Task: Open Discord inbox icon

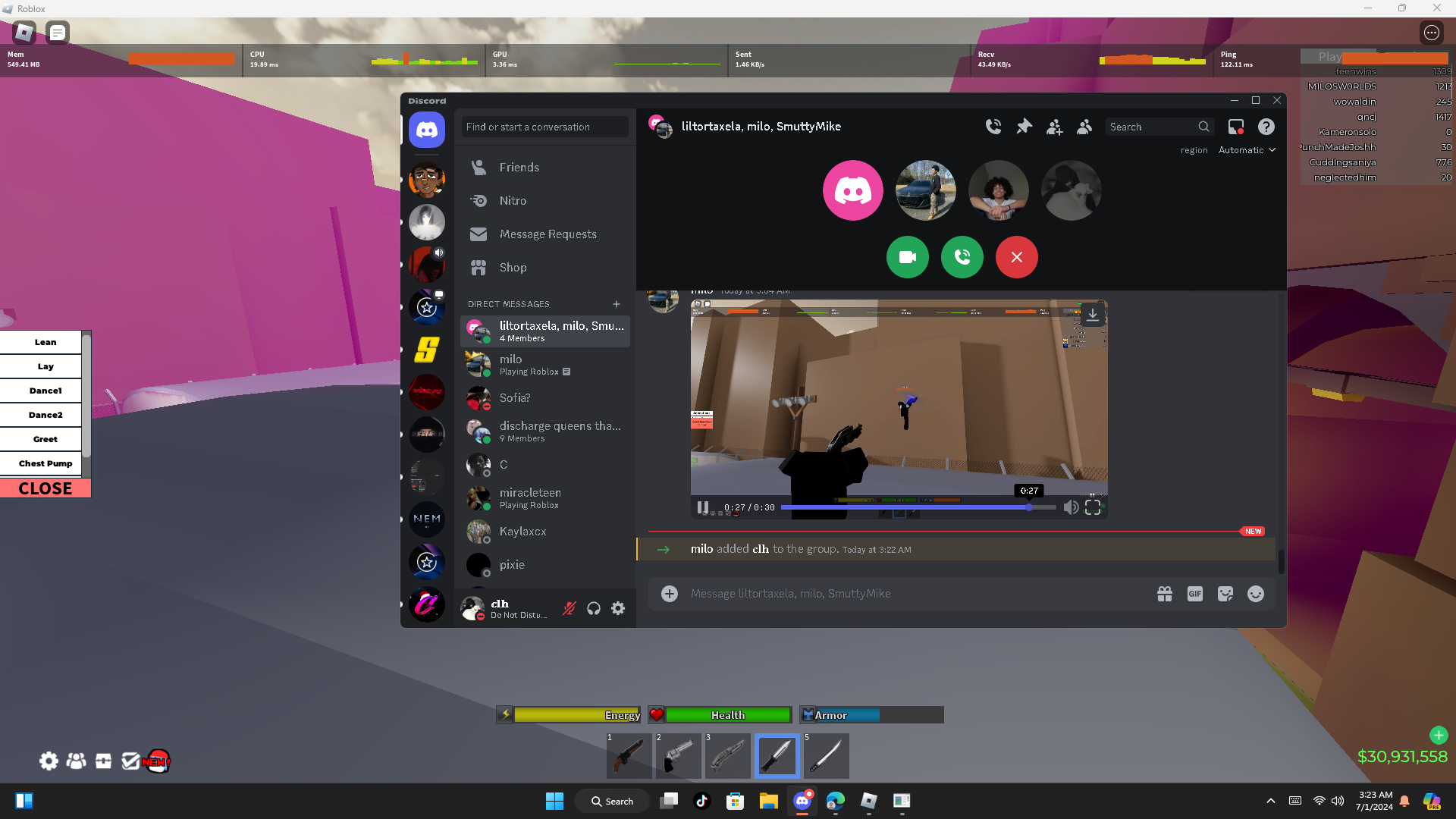Action: [1236, 127]
